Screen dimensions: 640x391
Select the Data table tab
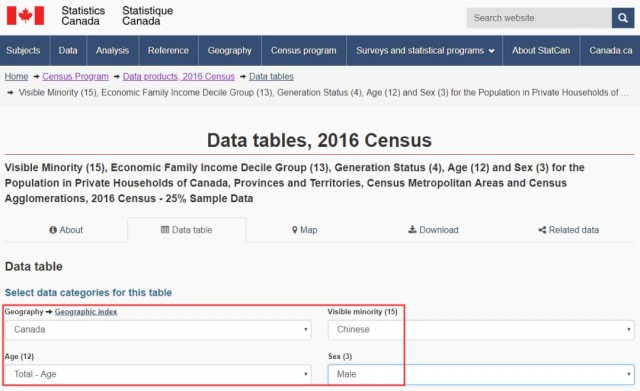[187, 230]
